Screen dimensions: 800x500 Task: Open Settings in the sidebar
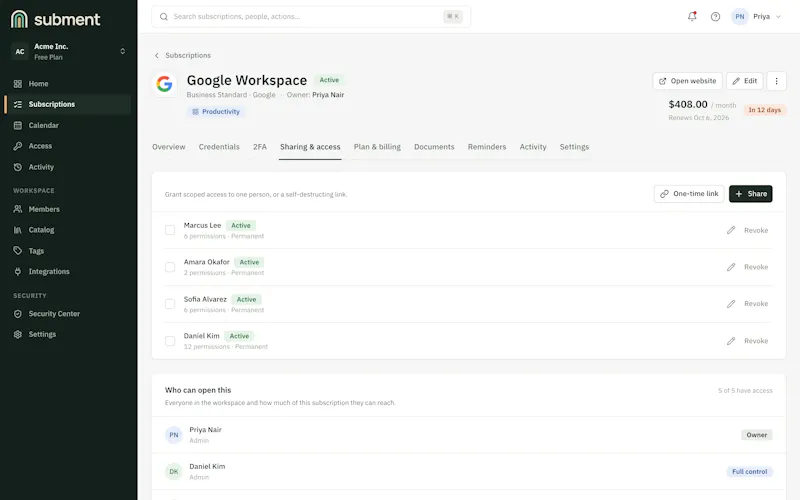tap(67, 335)
